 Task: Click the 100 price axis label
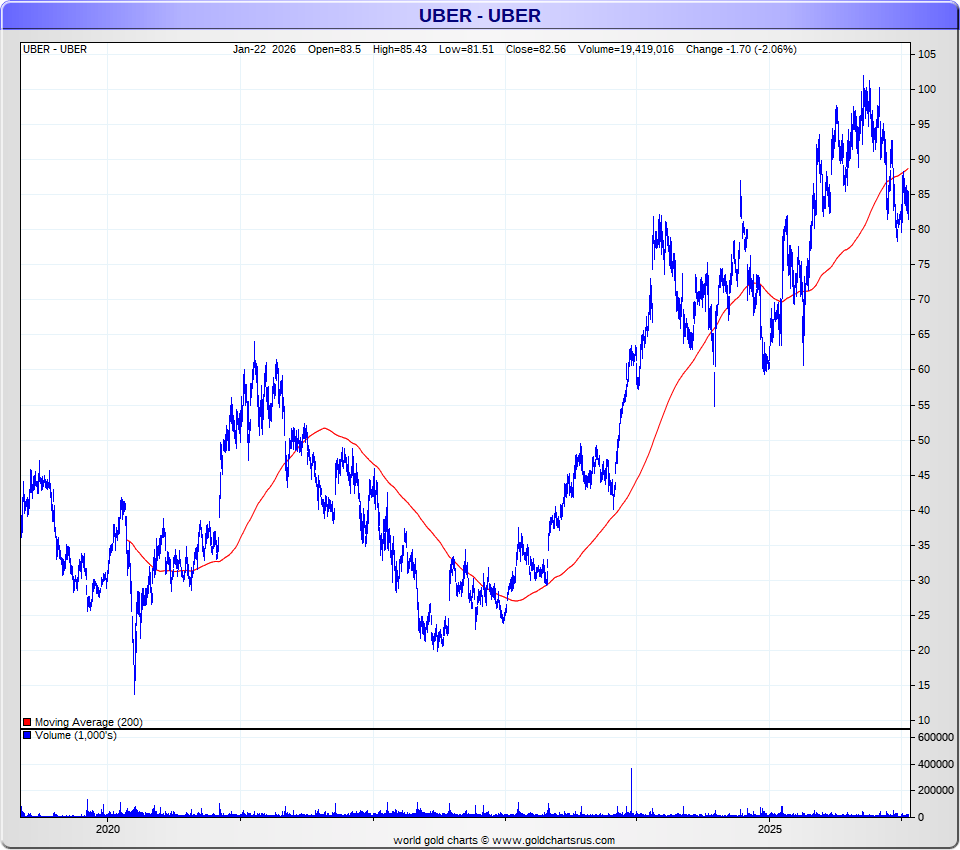927,90
